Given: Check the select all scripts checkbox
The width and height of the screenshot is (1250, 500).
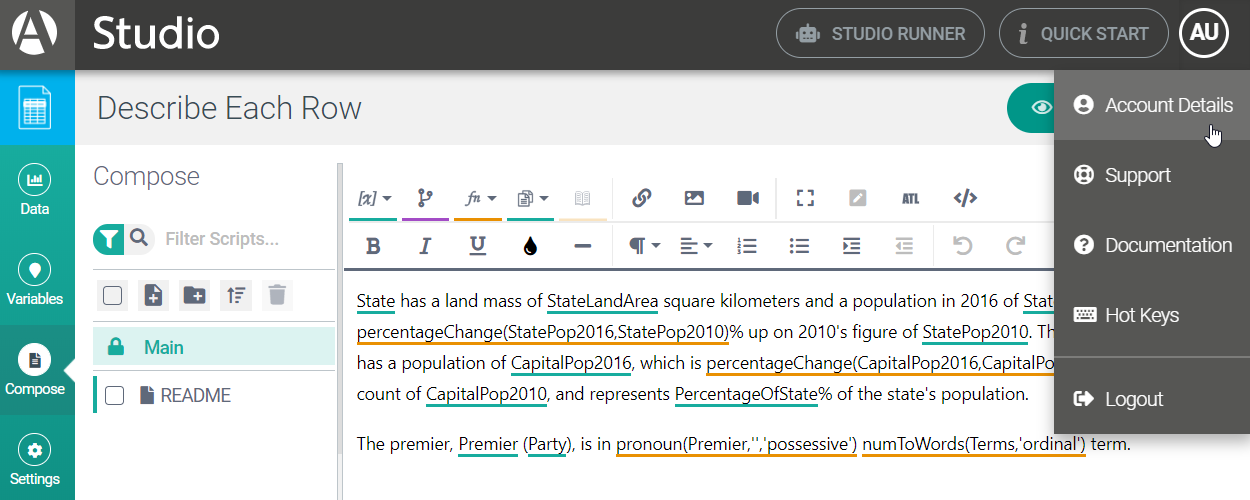Looking at the screenshot, I should point(113,295).
